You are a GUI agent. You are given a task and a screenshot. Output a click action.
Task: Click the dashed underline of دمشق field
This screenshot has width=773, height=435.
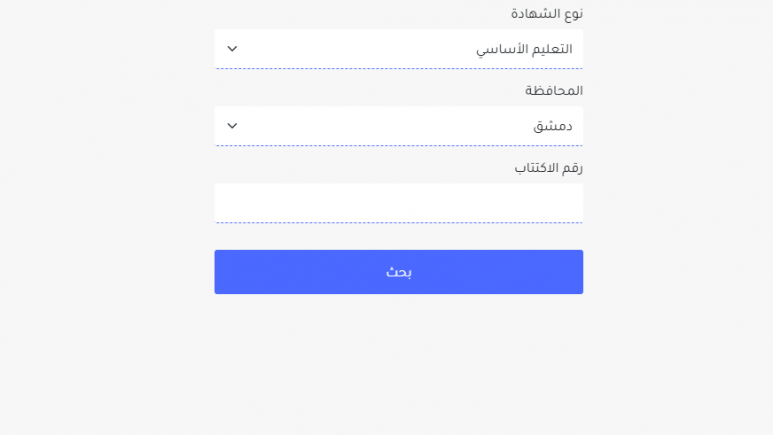coord(398,145)
